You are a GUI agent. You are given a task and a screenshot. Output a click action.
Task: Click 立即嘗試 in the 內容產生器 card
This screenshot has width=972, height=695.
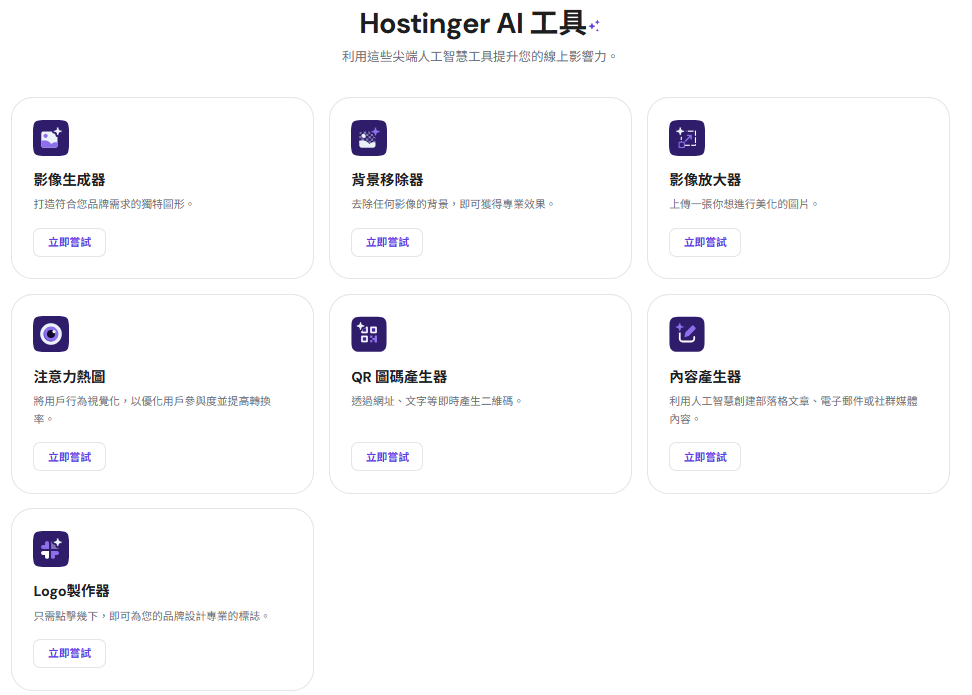705,457
